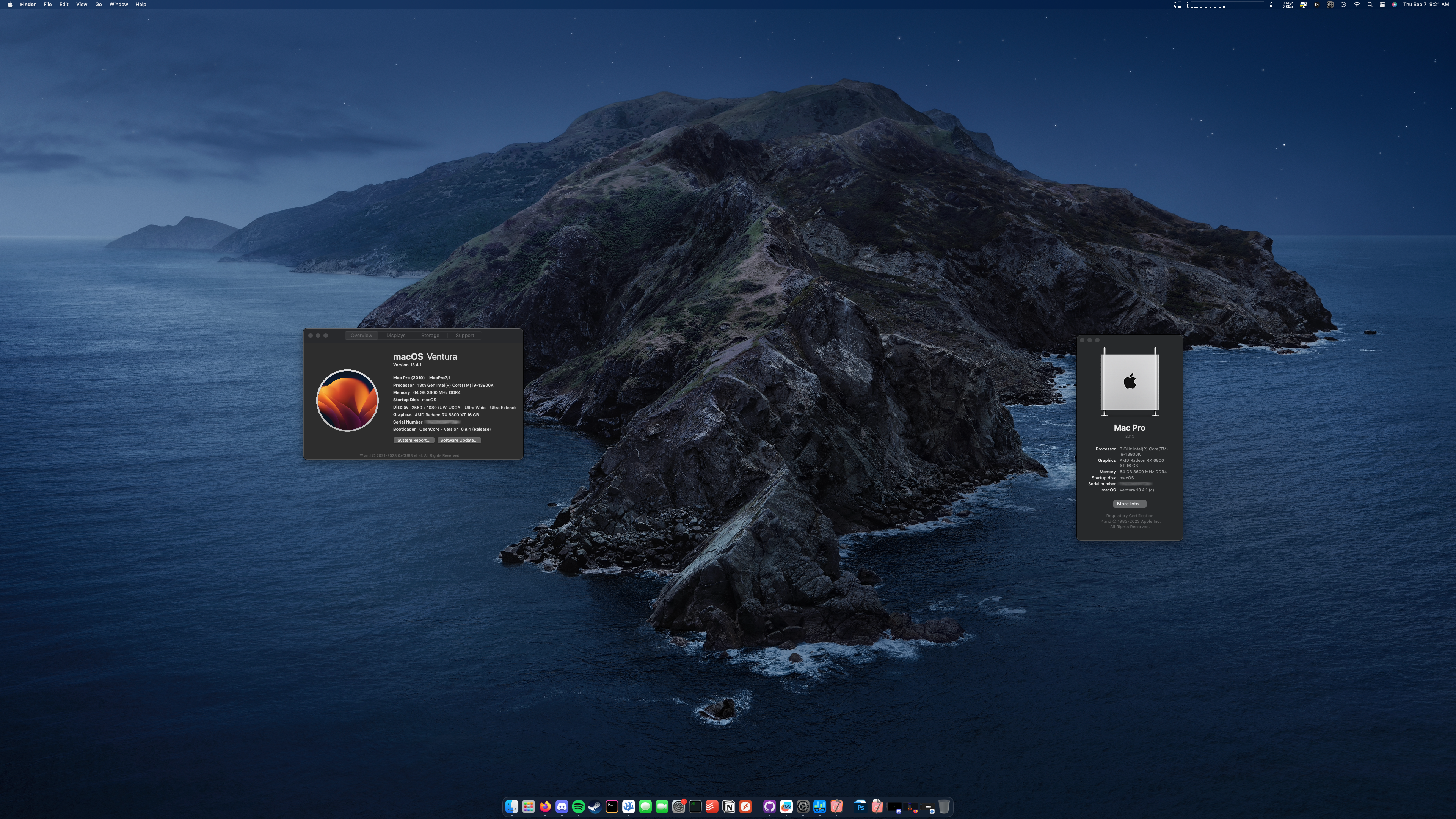This screenshot has width=1456, height=819.
Task: Restore the minimized Discord window in Dock
Action: 894,808
